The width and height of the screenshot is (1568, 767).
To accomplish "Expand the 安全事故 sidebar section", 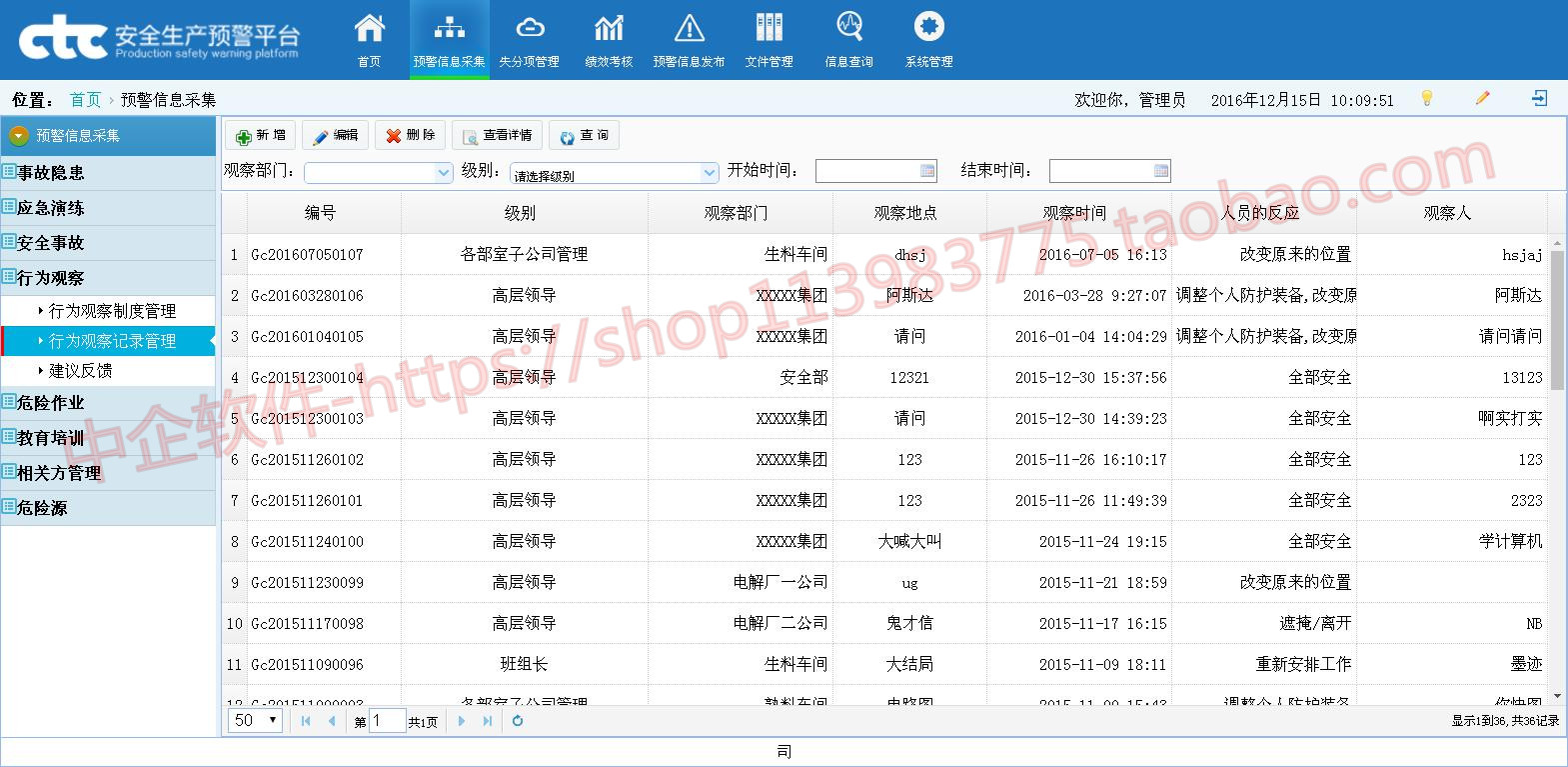I will pos(108,243).
